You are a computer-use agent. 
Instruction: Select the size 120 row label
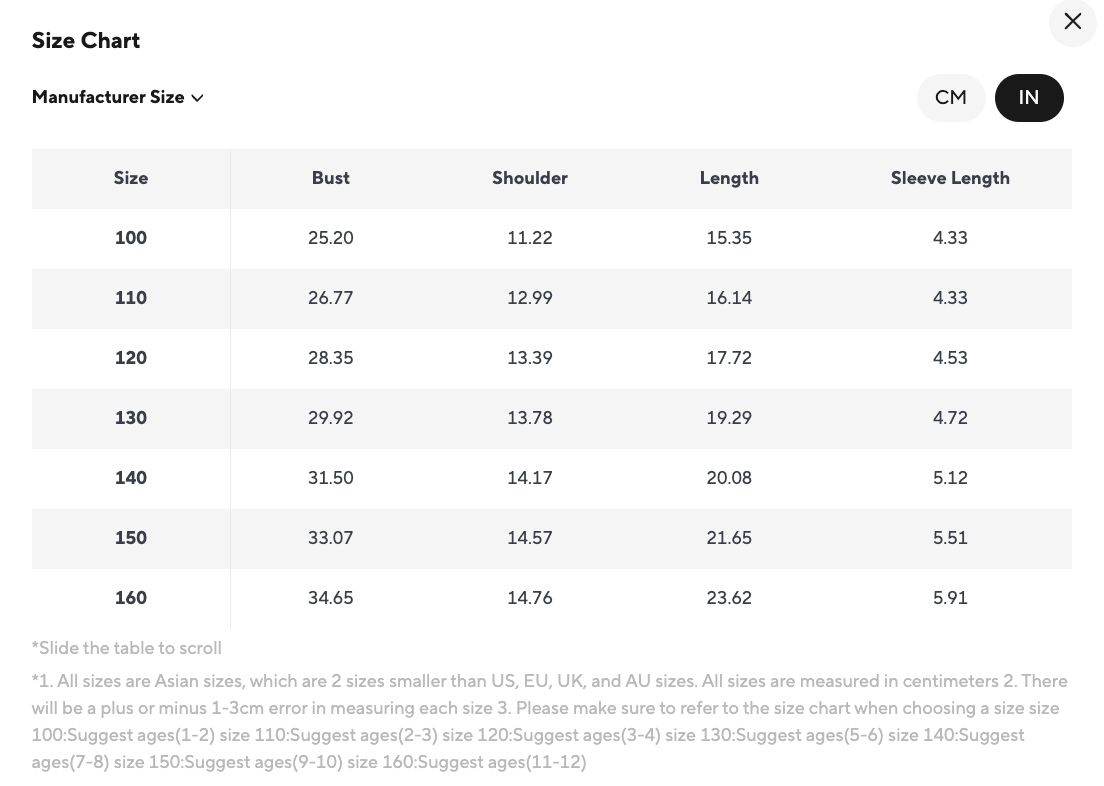(x=131, y=358)
